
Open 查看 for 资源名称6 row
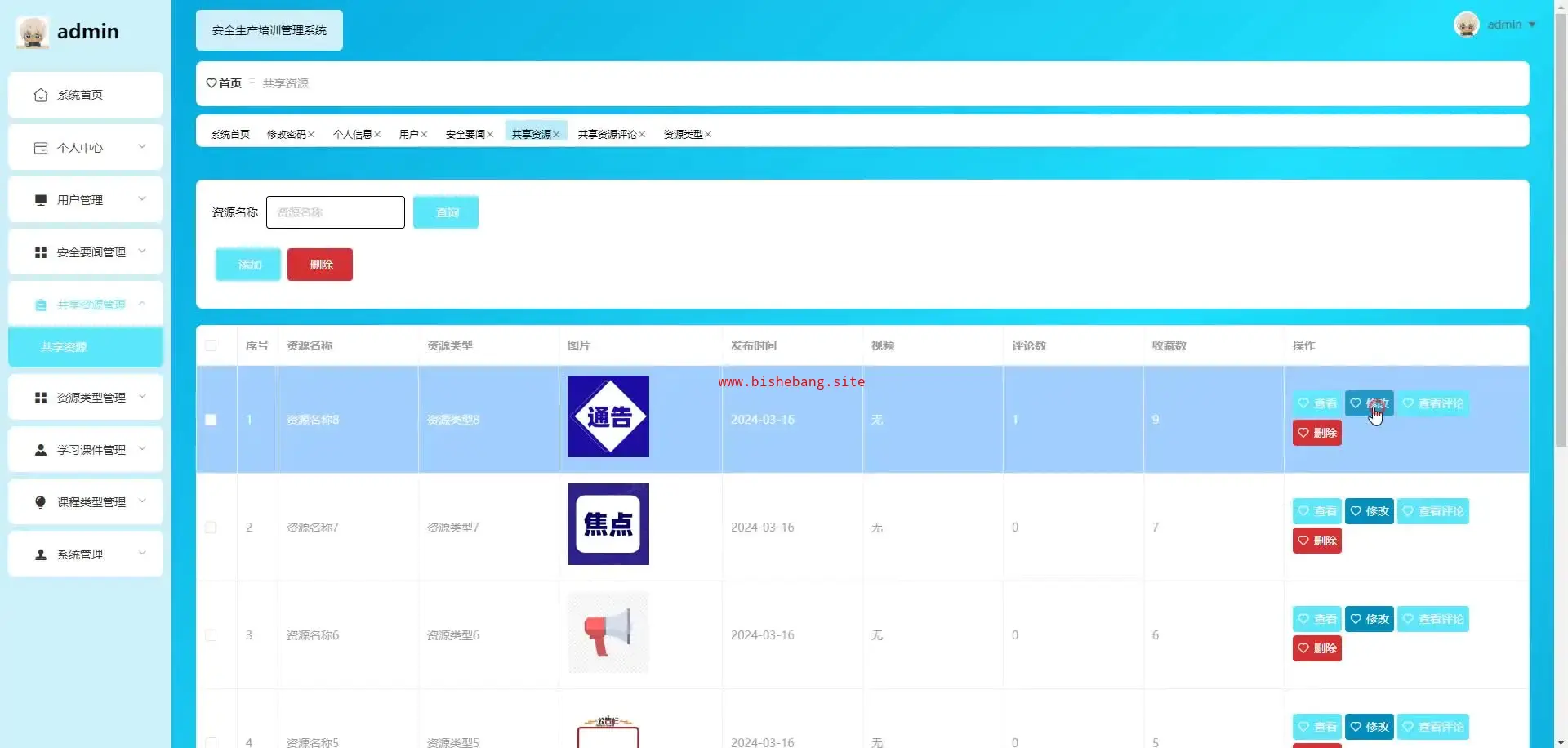(1317, 619)
